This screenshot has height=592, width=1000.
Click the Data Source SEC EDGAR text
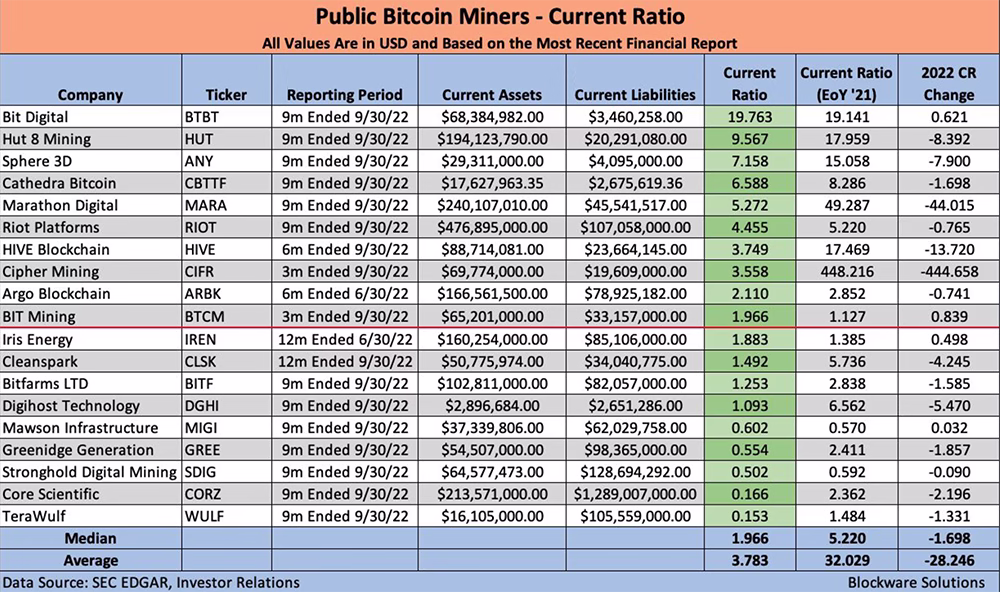point(151,582)
